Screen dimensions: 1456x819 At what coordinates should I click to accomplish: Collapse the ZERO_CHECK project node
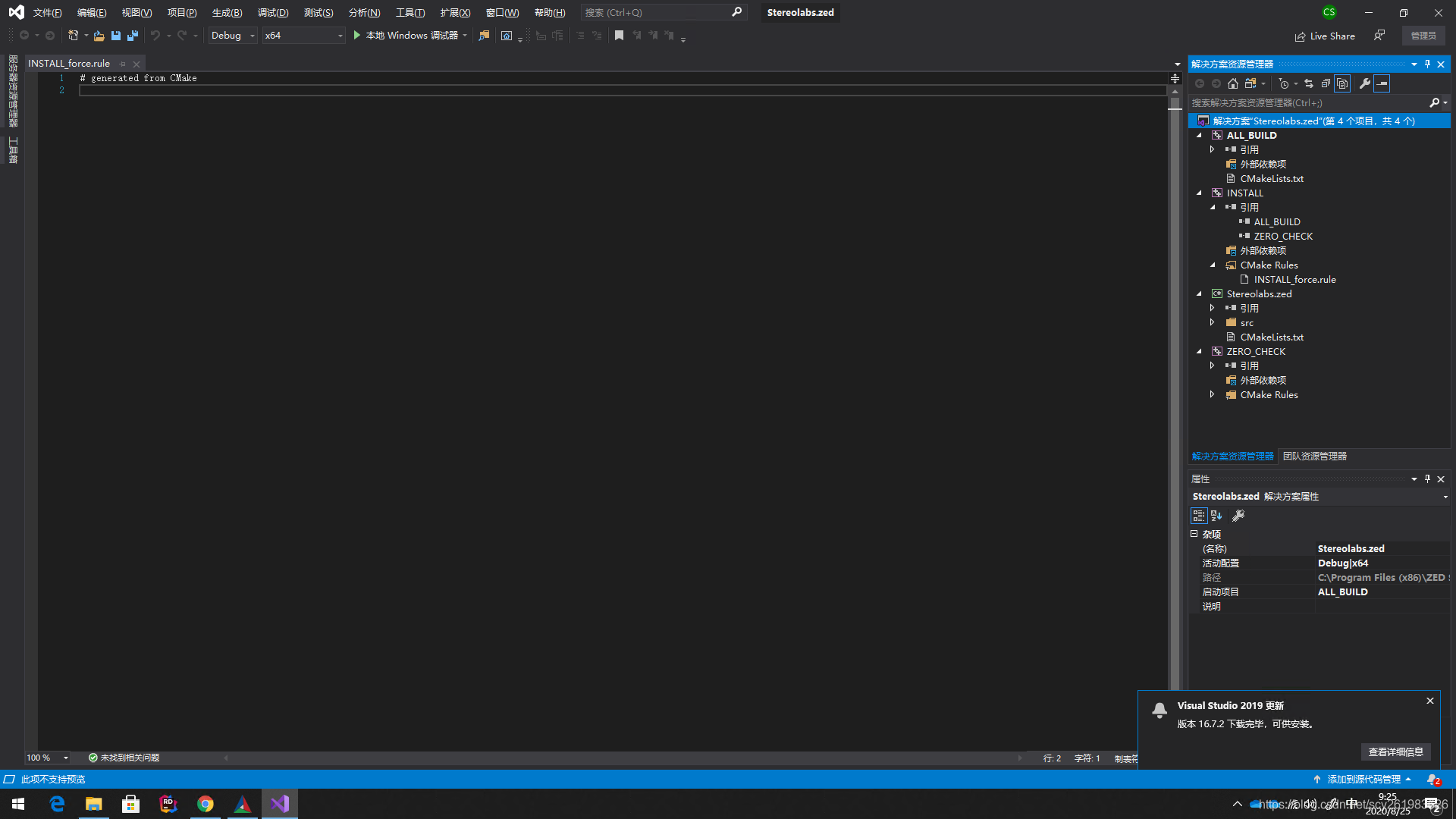[1199, 351]
